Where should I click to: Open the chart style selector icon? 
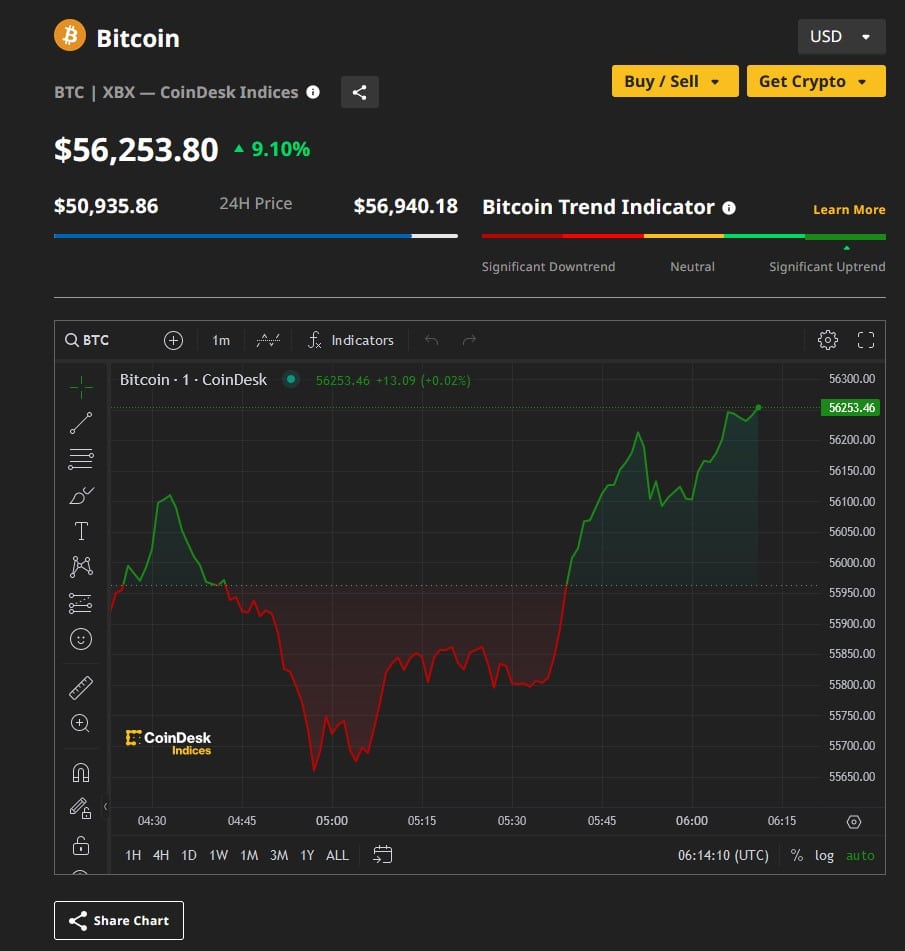click(268, 340)
